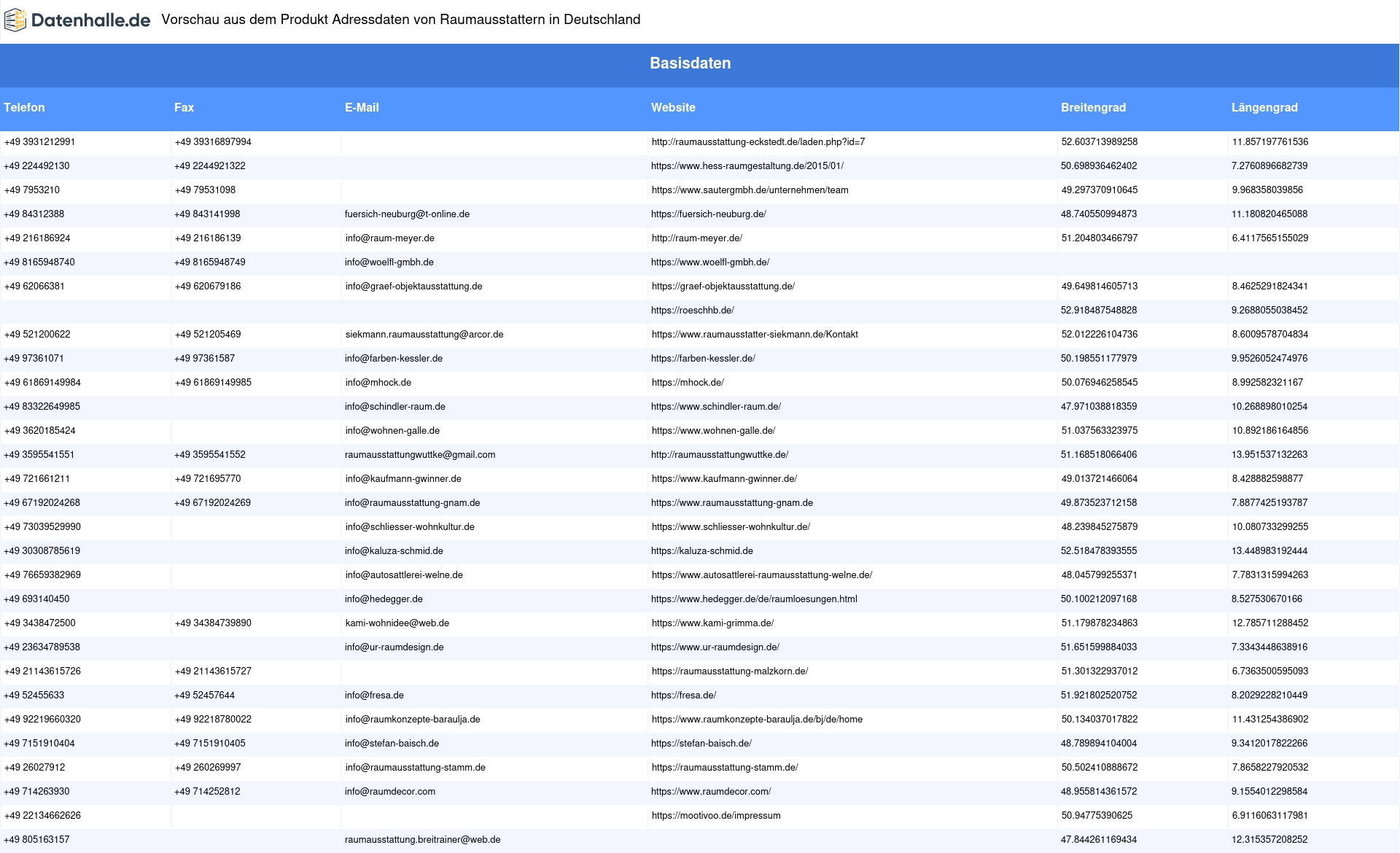This screenshot has height=853, width=1400.
Task: Click website www.raumausstatter-siekmann.de/Kontakt
Action: pos(755,335)
